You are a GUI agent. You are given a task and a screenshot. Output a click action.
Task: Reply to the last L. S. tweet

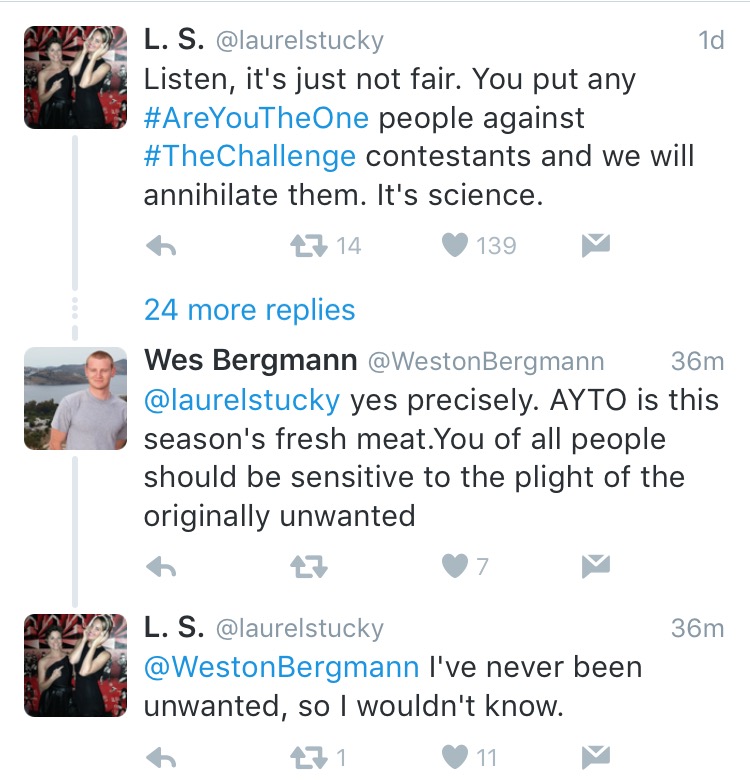coord(162,758)
